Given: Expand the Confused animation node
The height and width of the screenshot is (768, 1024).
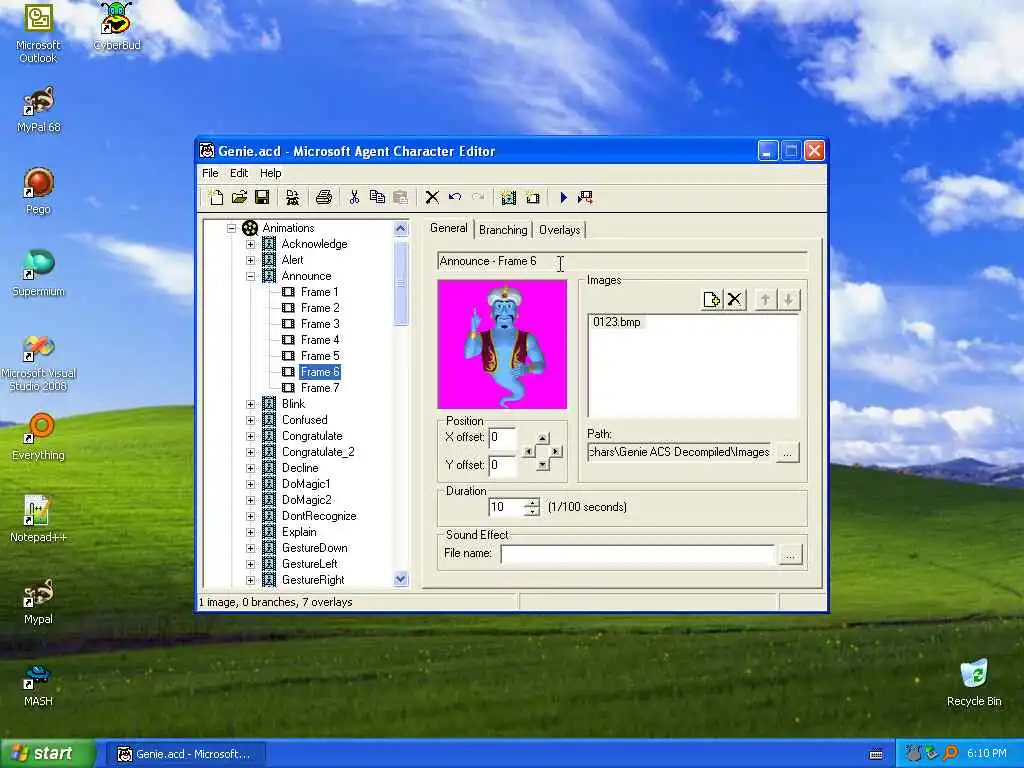Looking at the screenshot, I should pos(250,420).
